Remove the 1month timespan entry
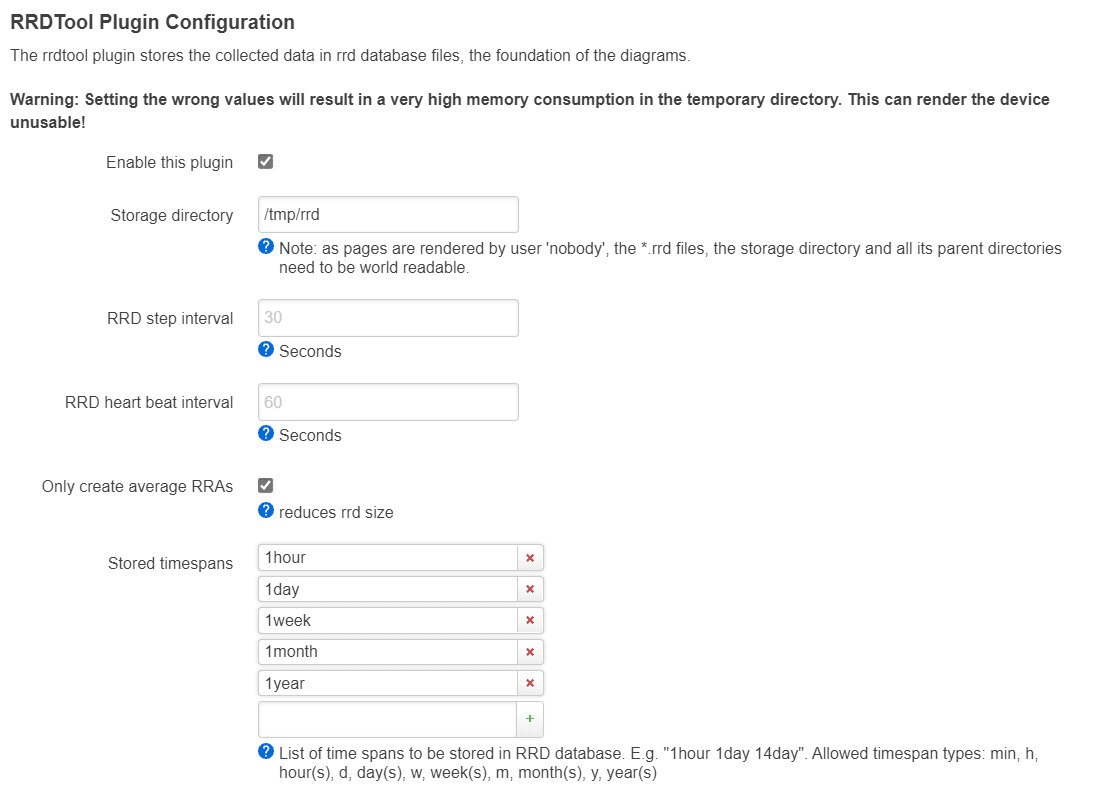The image size is (1106, 804). [x=530, y=652]
